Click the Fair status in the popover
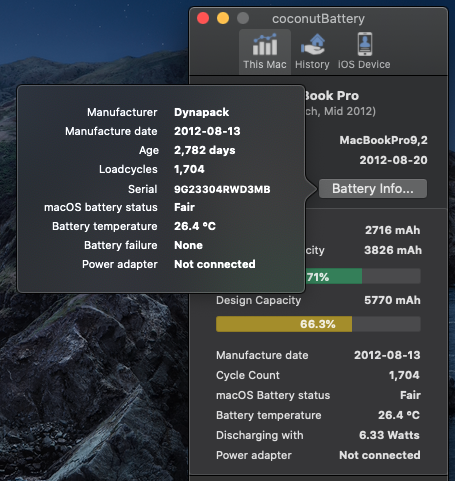Screen dimensions: 455x481 tap(184, 207)
